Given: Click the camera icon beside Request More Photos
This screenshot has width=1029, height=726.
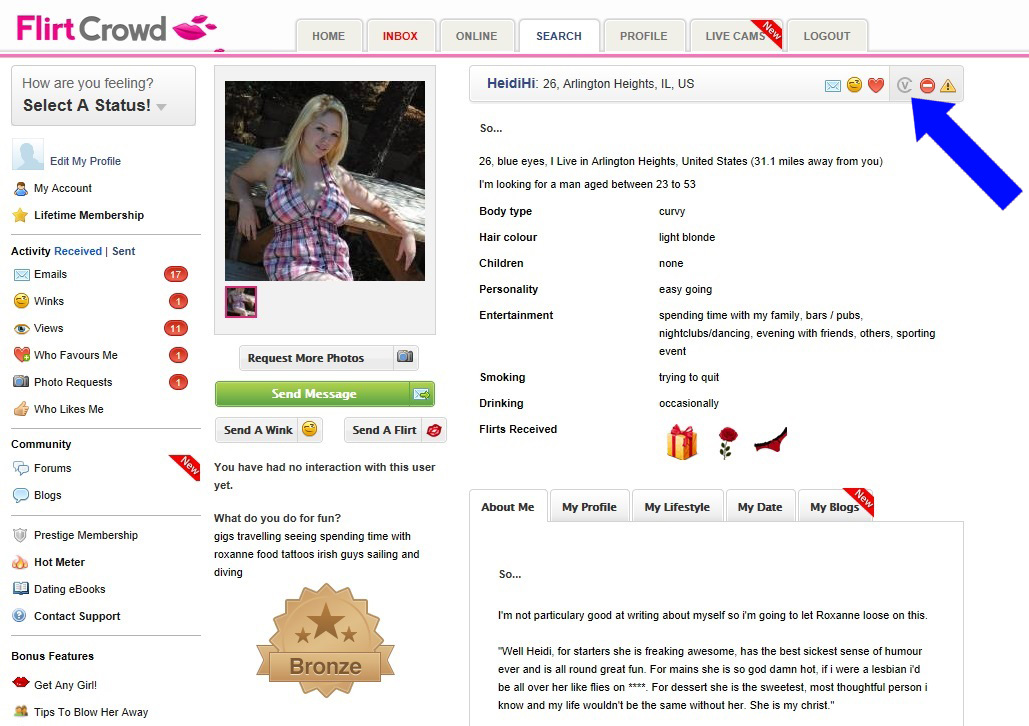Looking at the screenshot, I should click(x=405, y=356).
